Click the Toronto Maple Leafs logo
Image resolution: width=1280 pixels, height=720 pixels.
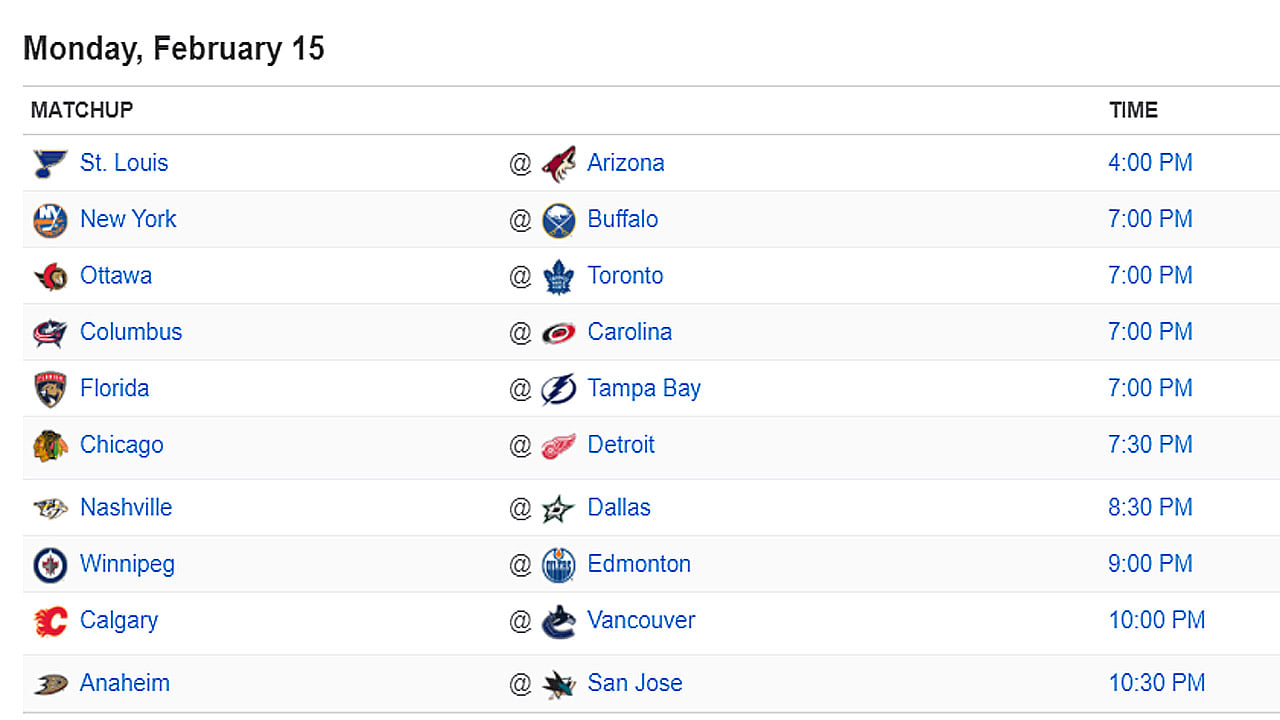tap(559, 276)
